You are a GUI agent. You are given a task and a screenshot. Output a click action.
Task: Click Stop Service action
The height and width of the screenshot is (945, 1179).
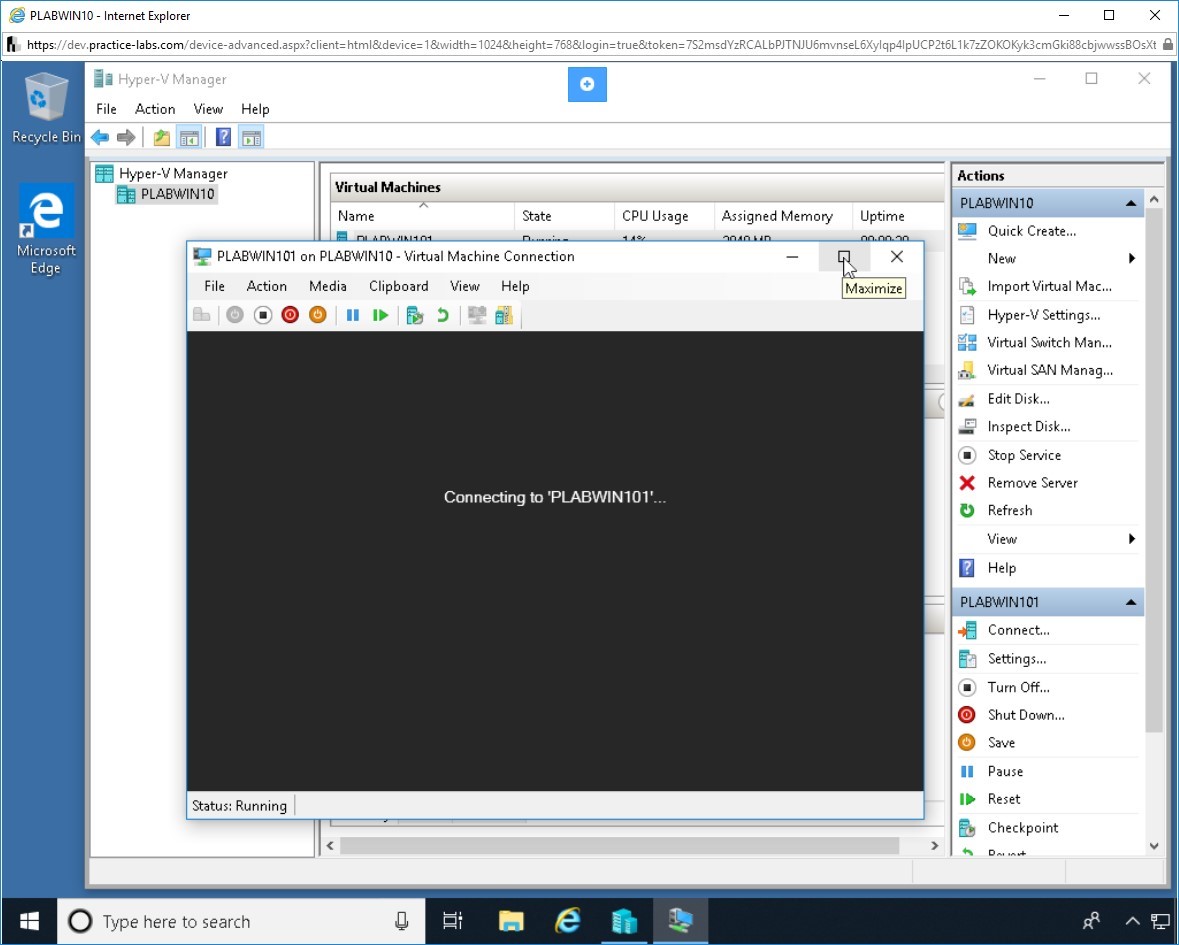[x=1024, y=456]
